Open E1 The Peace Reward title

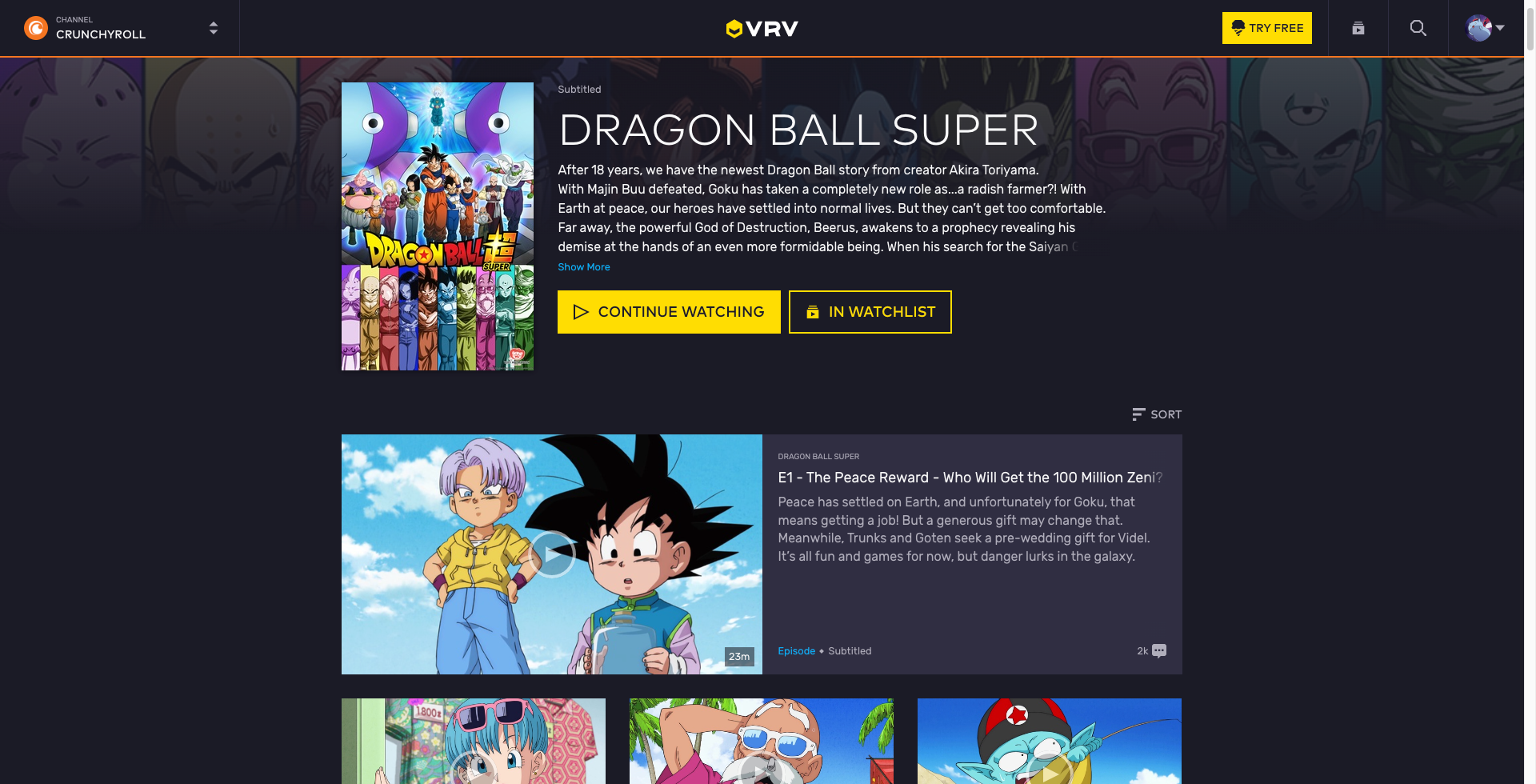[x=970, y=478]
